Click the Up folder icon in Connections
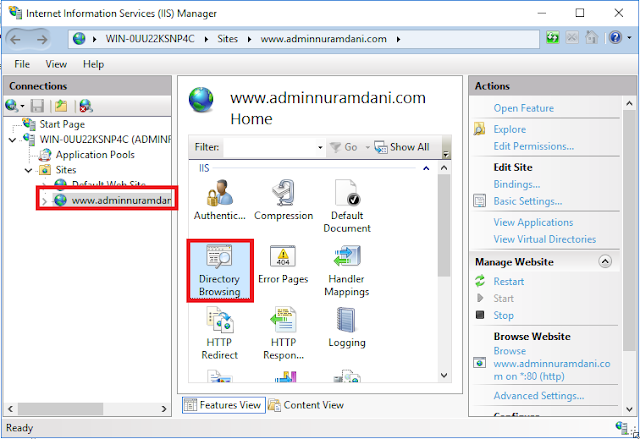The width and height of the screenshot is (640, 439). tap(61, 106)
